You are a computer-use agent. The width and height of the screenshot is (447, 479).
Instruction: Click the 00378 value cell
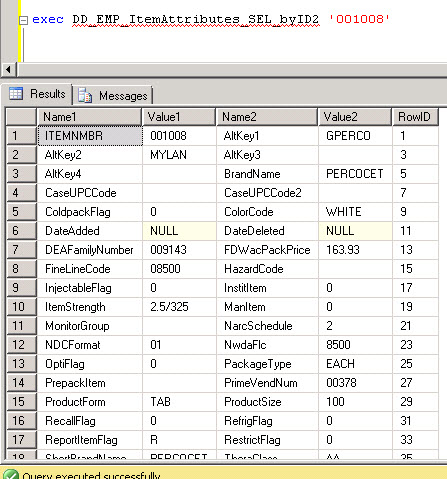355,383
